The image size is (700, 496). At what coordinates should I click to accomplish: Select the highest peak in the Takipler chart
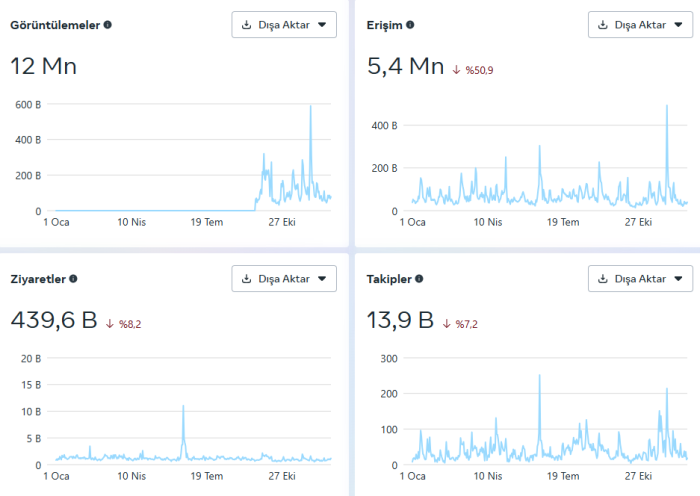(x=539, y=376)
